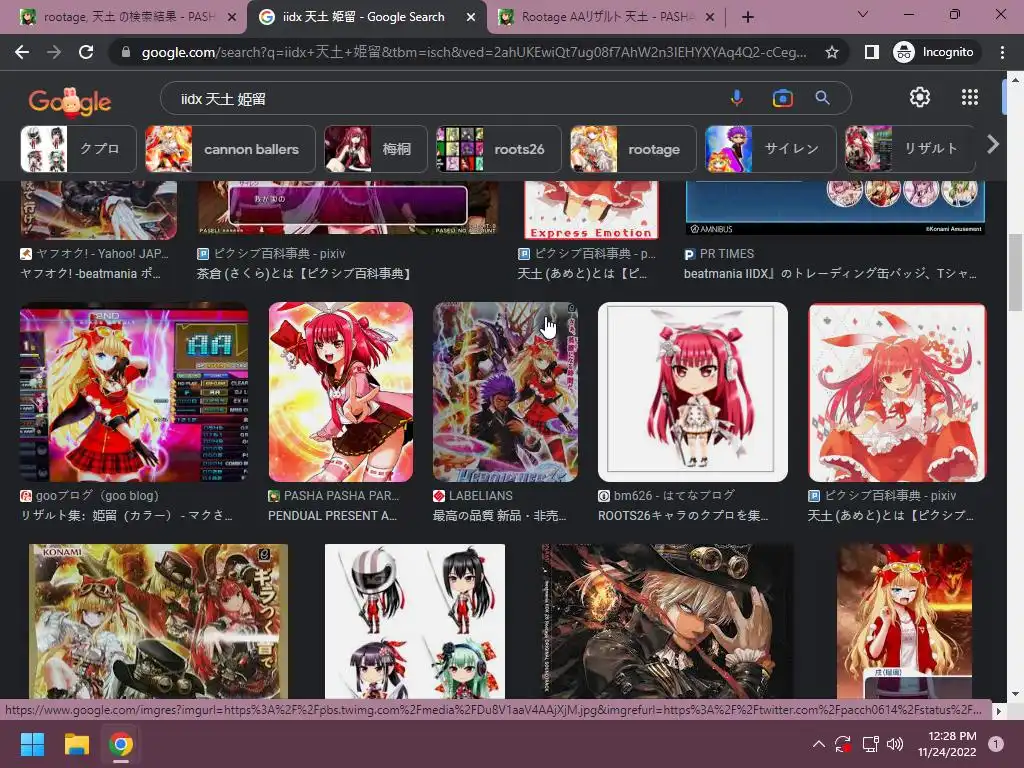This screenshot has width=1024, height=768.
Task: Open the side panel icon
Action: (x=871, y=52)
